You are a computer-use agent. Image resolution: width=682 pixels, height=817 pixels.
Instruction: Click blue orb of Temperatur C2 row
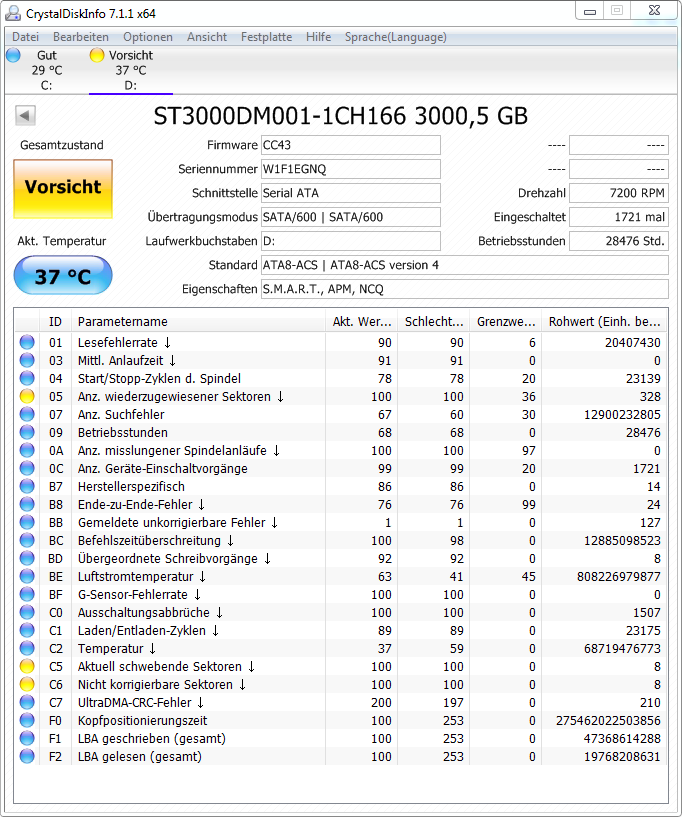click(x=27, y=648)
